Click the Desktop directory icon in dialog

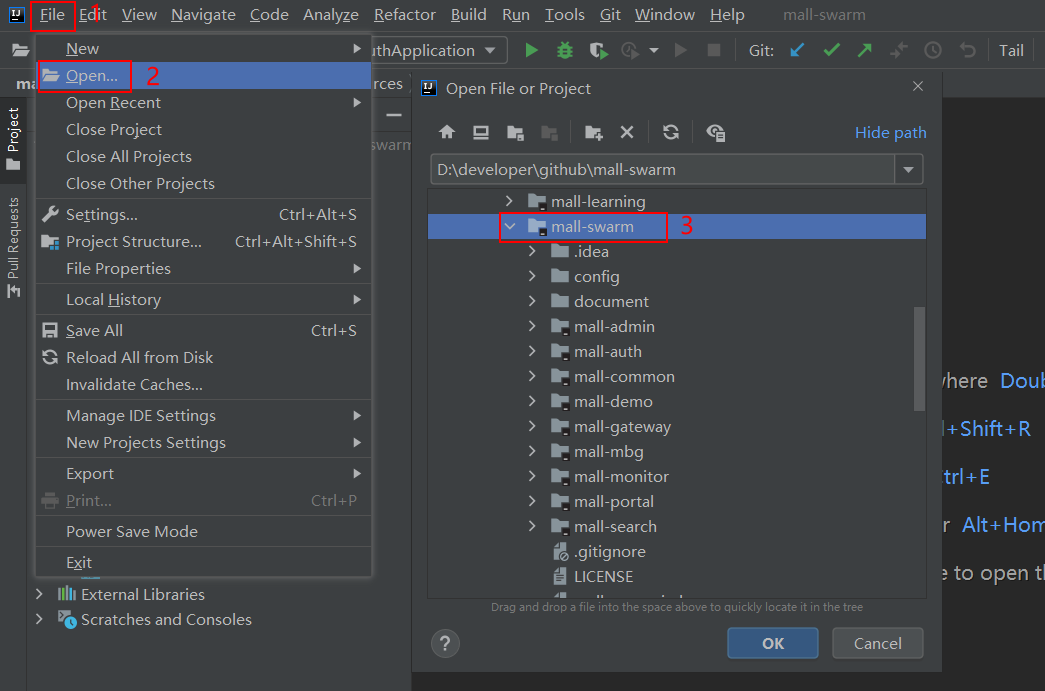click(x=481, y=132)
